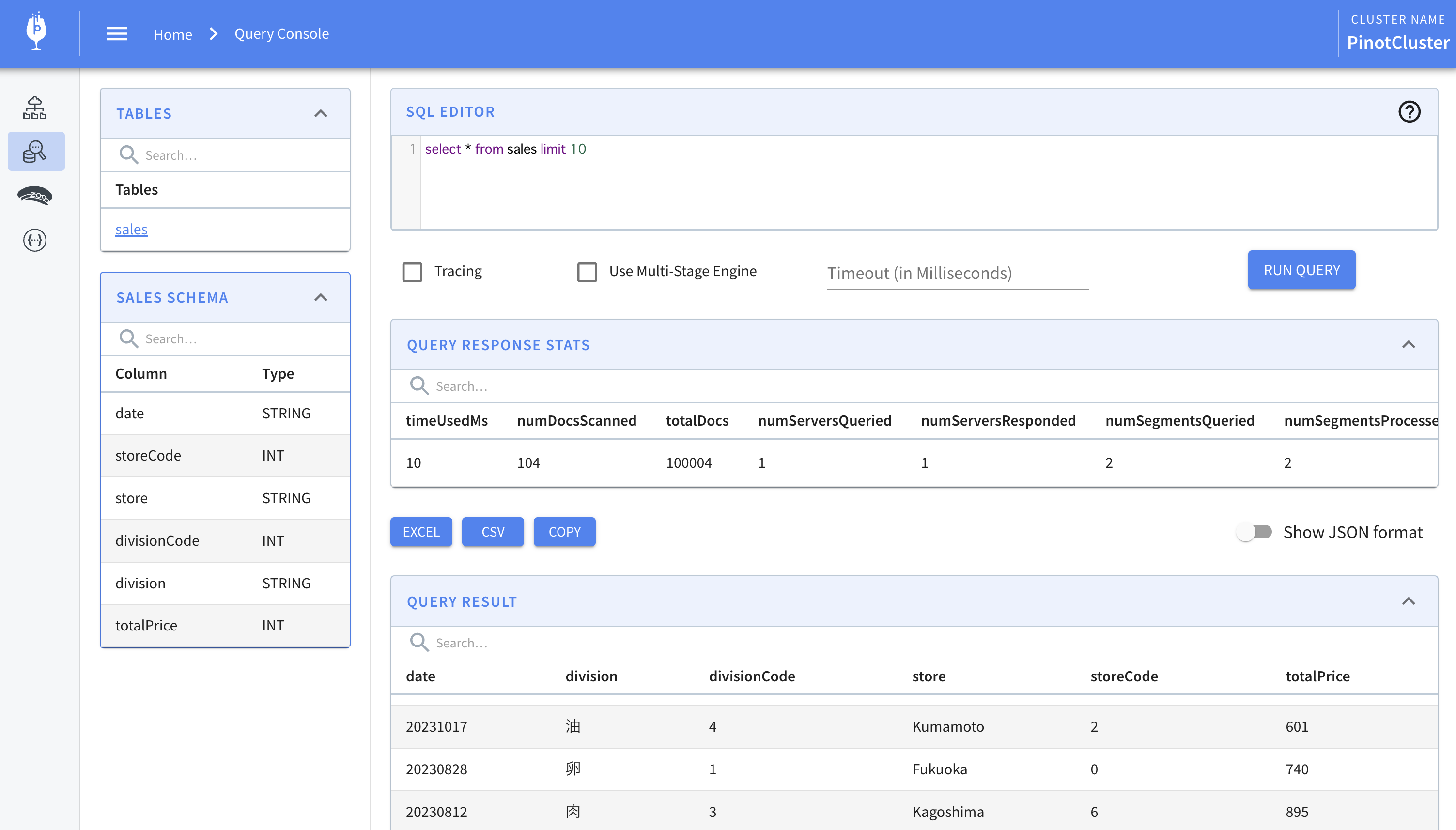Image resolution: width=1456 pixels, height=830 pixels.
Task: Enable the Tracing checkbox
Action: pyautogui.click(x=412, y=272)
